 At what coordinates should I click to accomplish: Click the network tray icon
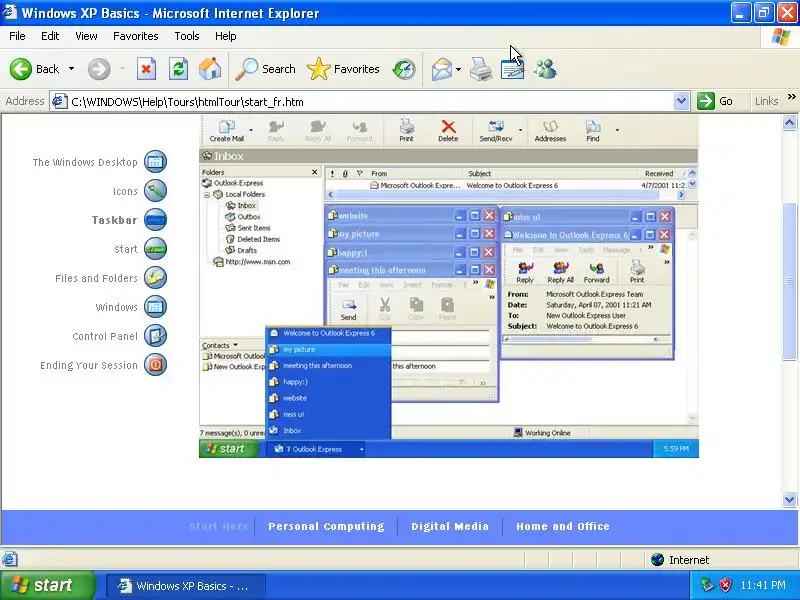point(707,585)
